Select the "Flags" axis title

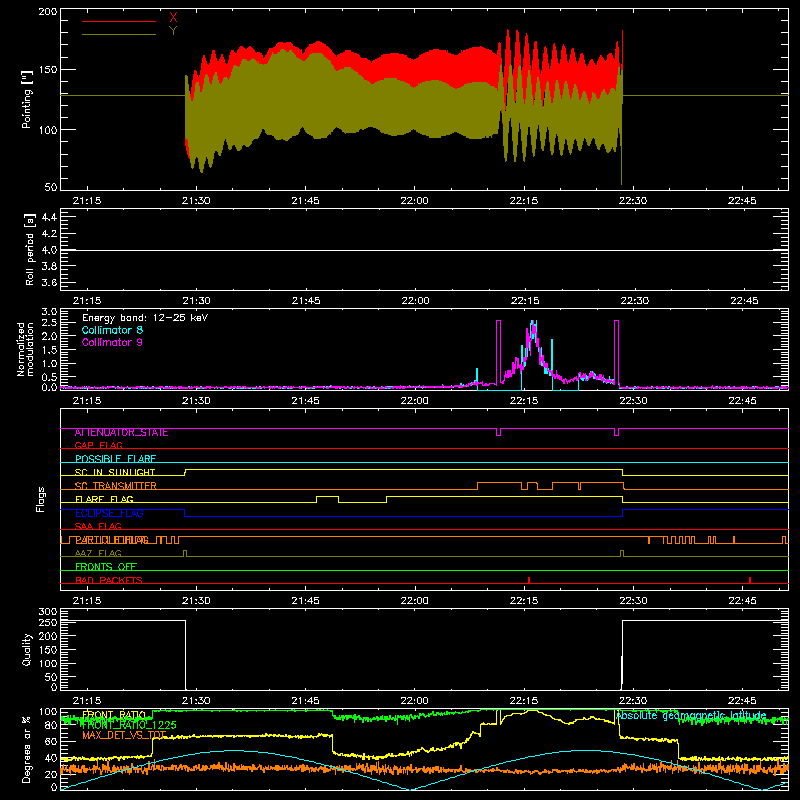coord(41,499)
